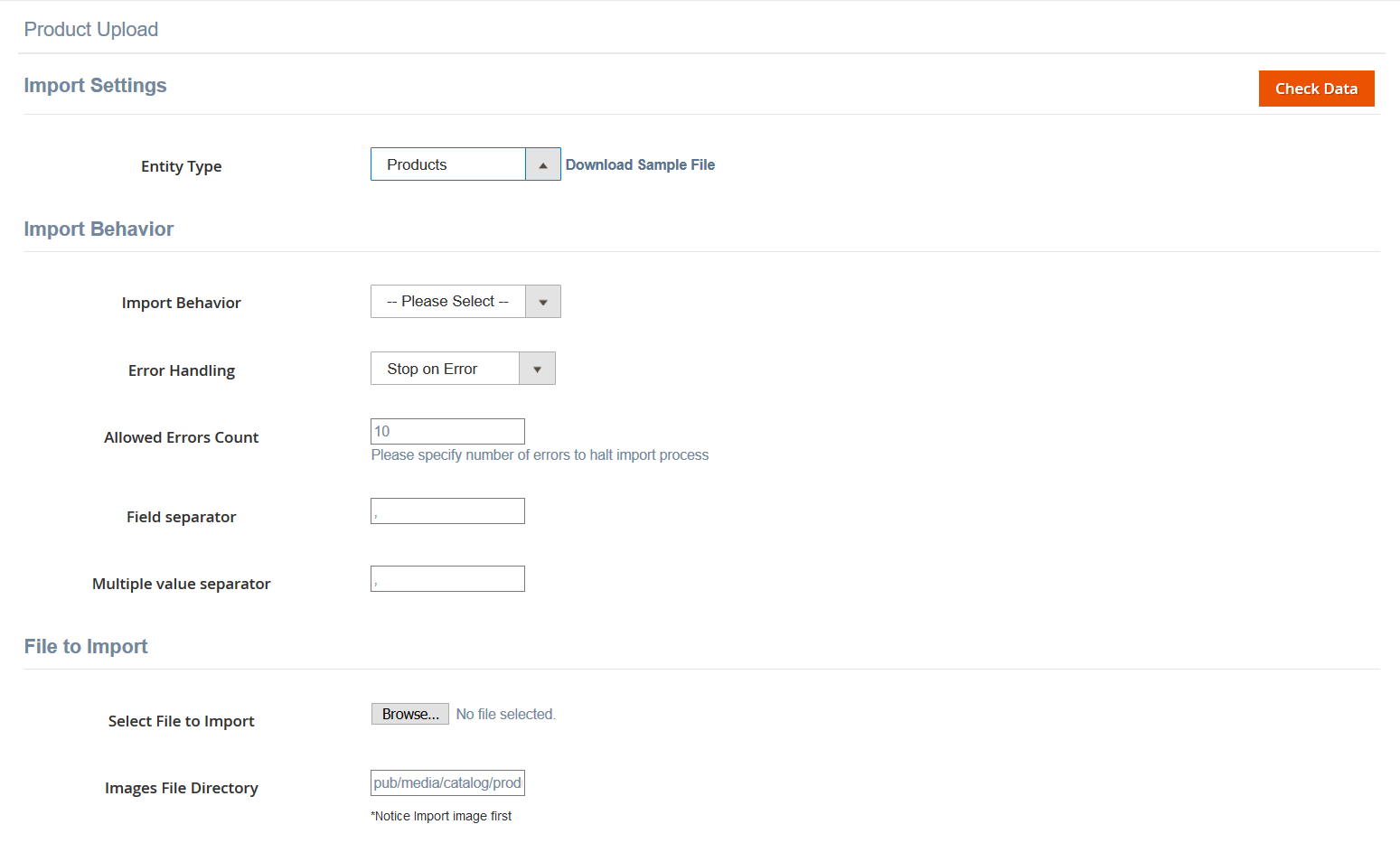Open the Download Sample File link

click(x=640, y=164)
